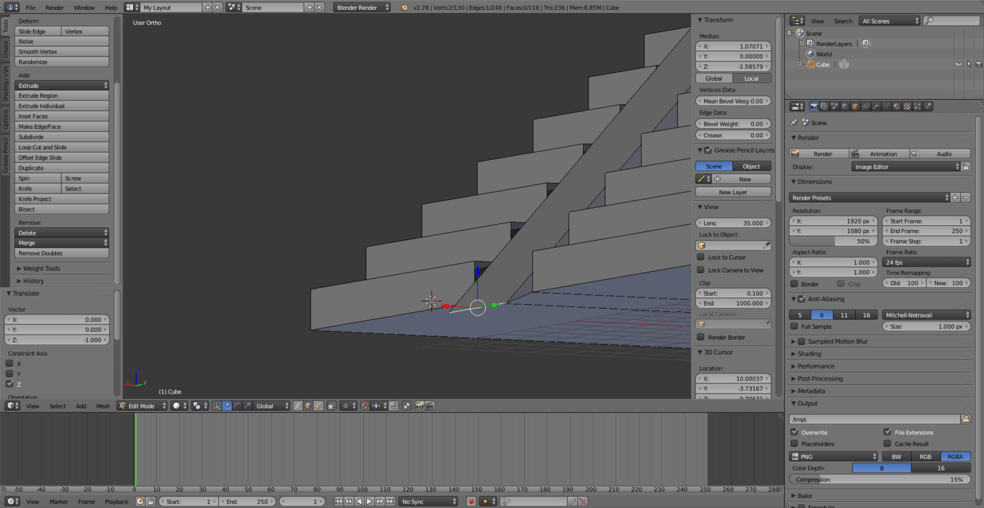984x508 pixels.
Task: Click the eyedropper in Lock to Object field
Action: (x=766, y=246)
